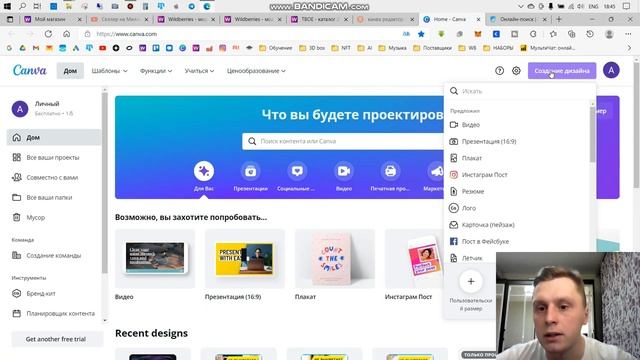This screenshot has width=640, height=360.
Task: Open Windows taskbar search
Action: pos(22,6)
